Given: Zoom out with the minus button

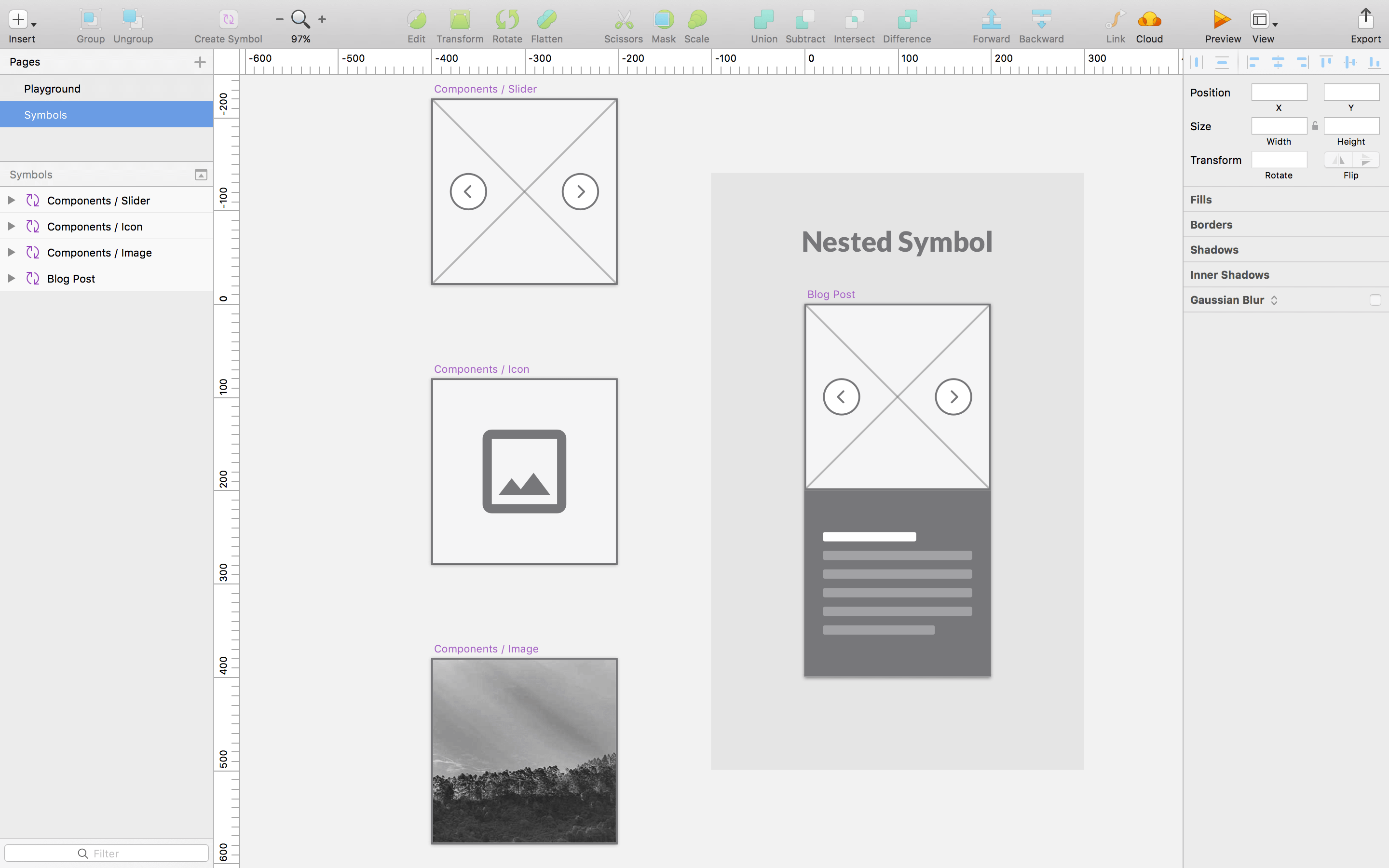Looking at the screenshot, I should coord(280,19).
